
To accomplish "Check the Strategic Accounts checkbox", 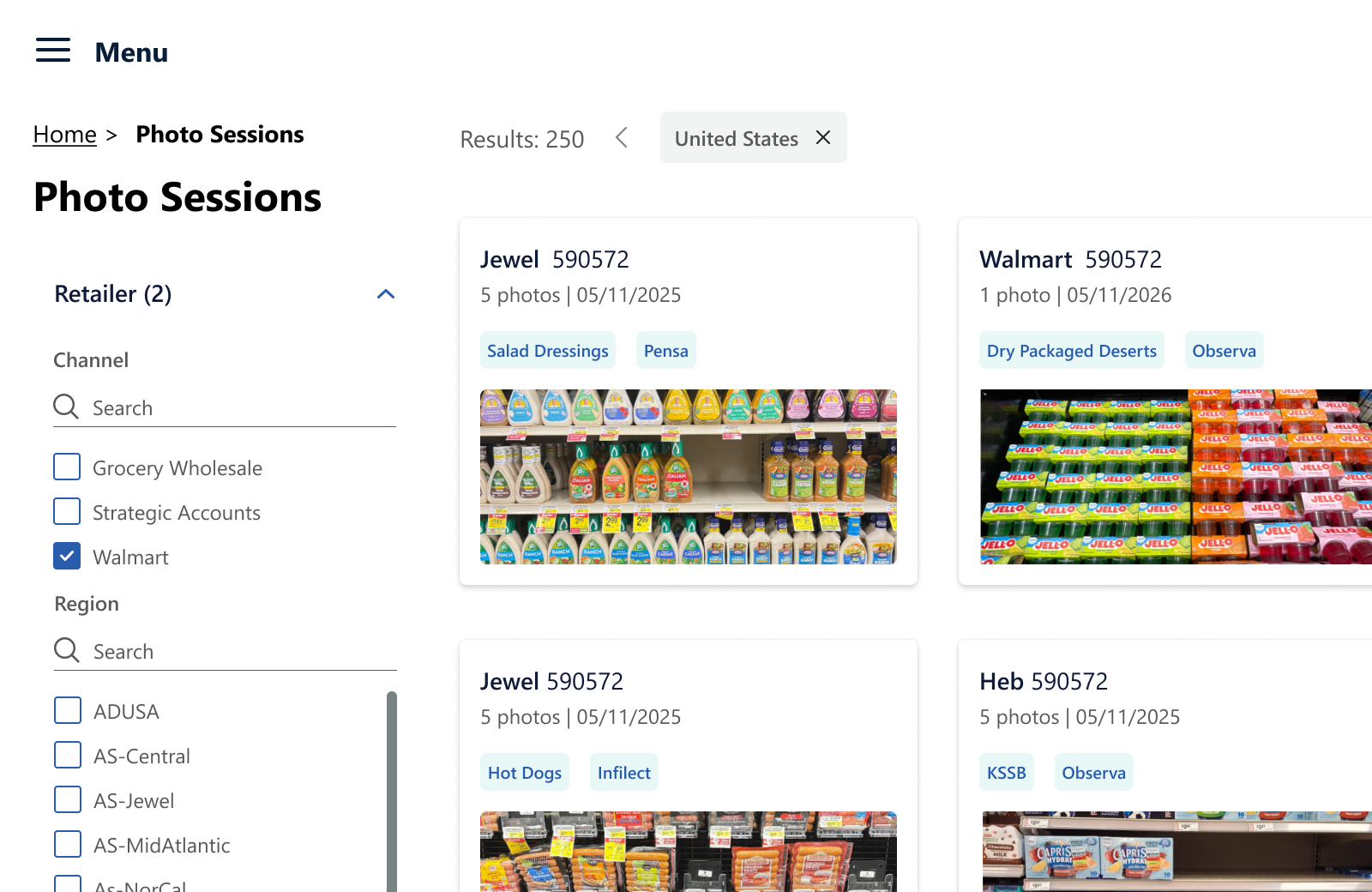I will click(x=67, y=512).
